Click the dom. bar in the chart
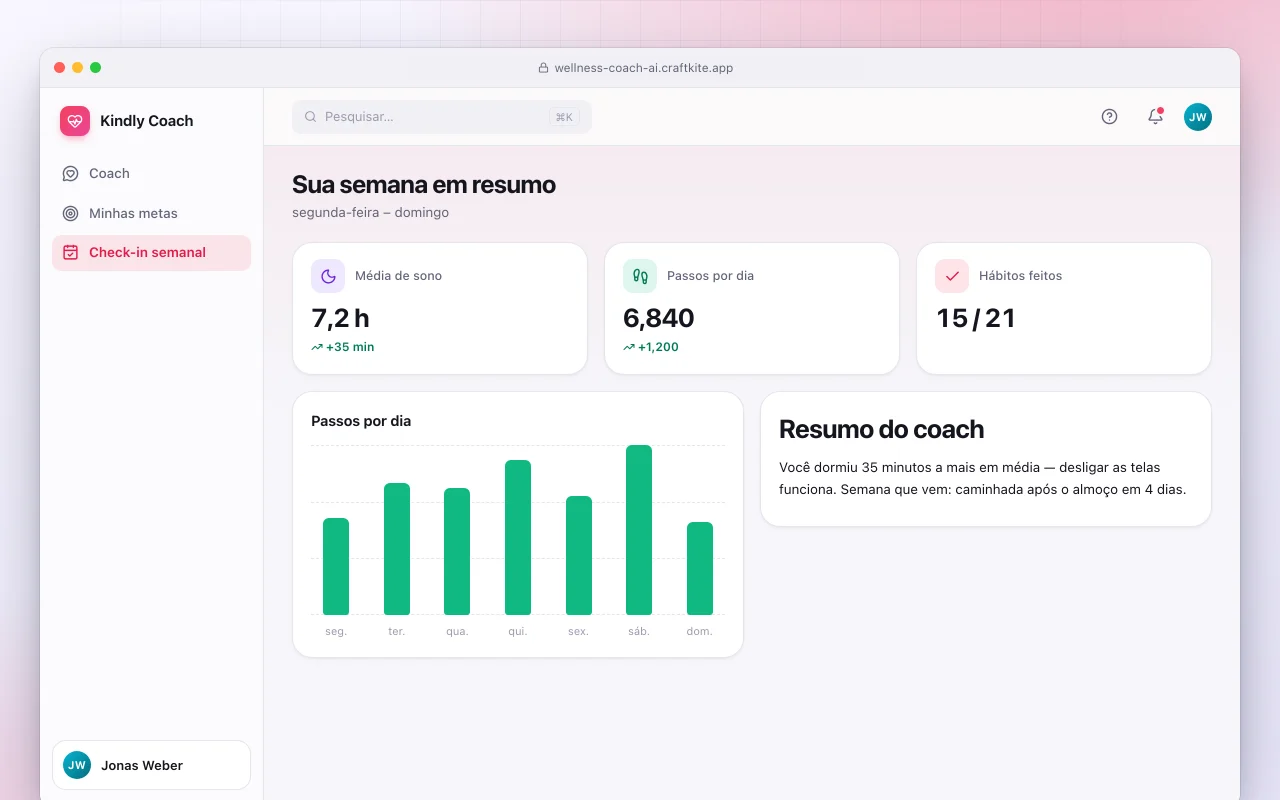Screen dimensions: 1280x800 pos(700,568)
